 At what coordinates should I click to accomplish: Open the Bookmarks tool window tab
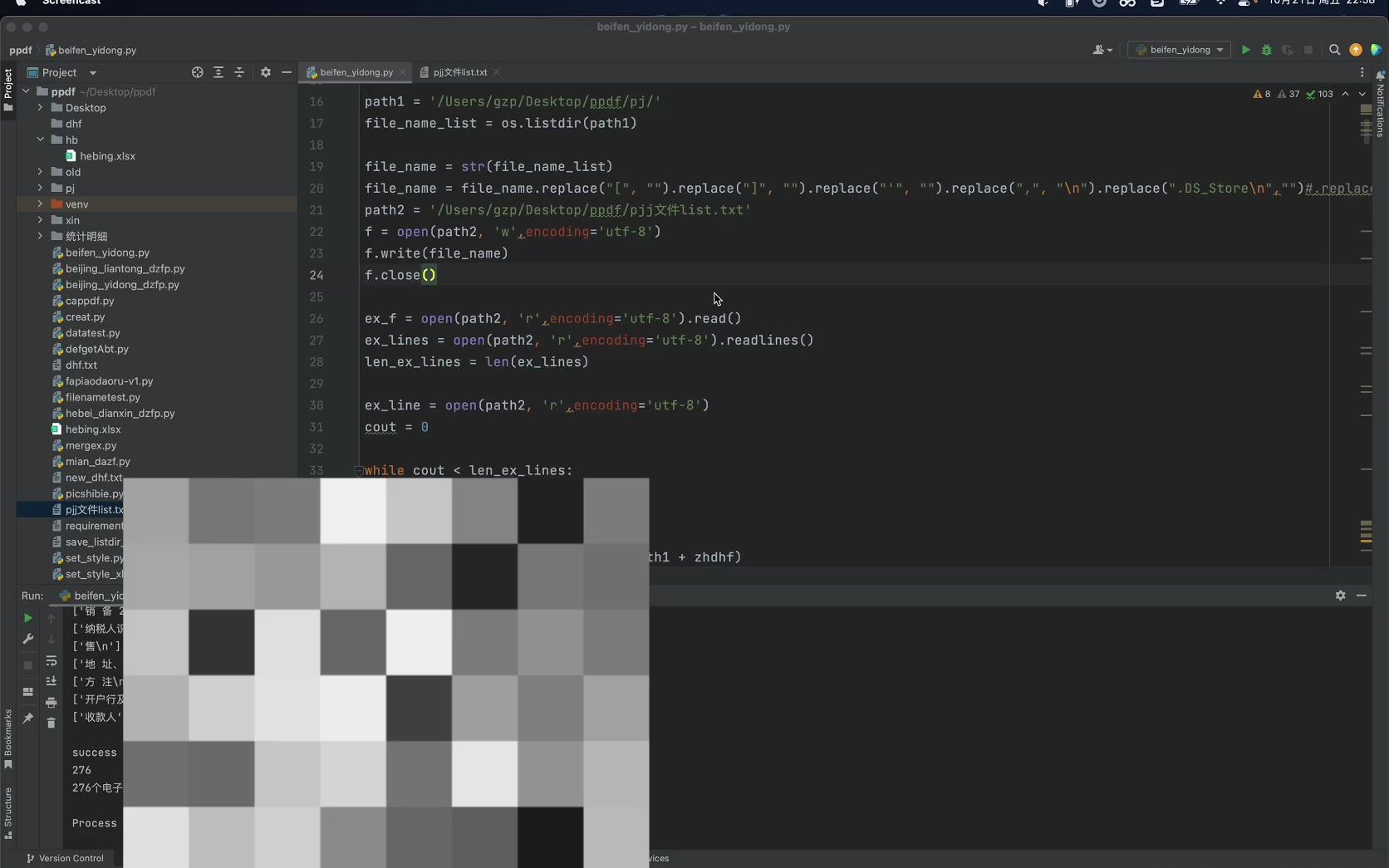(x=8, y=738)
